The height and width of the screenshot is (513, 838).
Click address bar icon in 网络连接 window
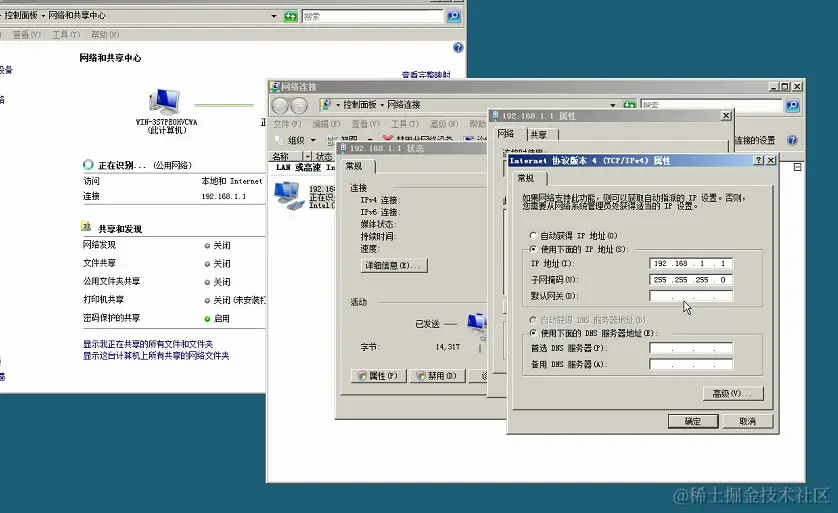tap(325, 105)
